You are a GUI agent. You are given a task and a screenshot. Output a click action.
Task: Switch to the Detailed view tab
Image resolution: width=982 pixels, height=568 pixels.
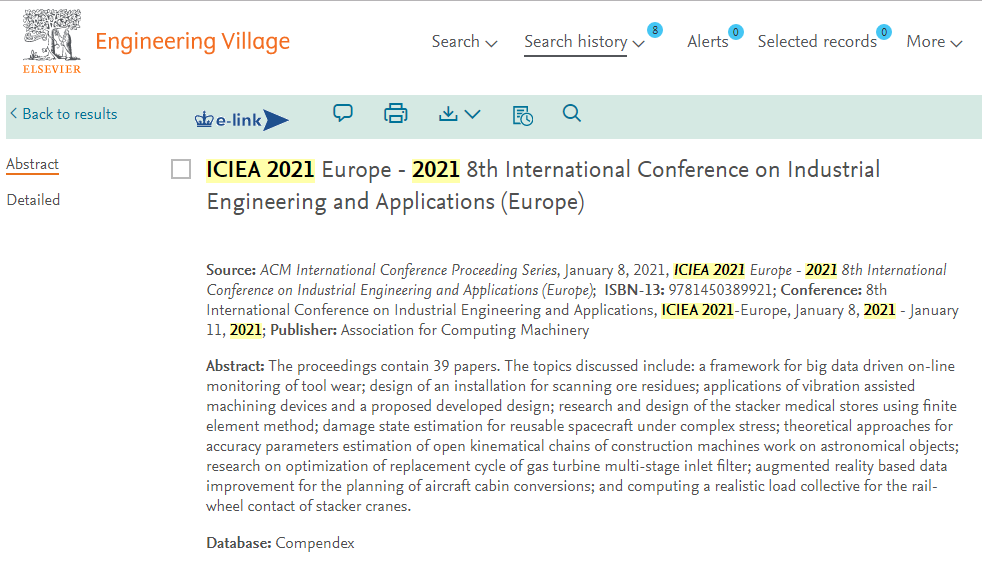(x=33, y=200)
